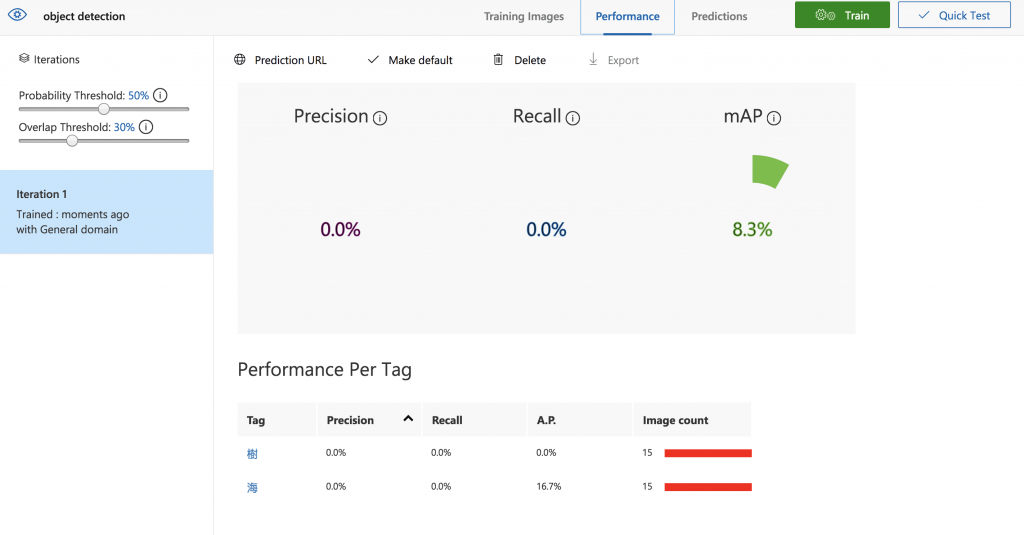The height and width of the screenshot is (535, 1024).
Task: Show the mAP info tooltip icon
Action: (773, 118)
